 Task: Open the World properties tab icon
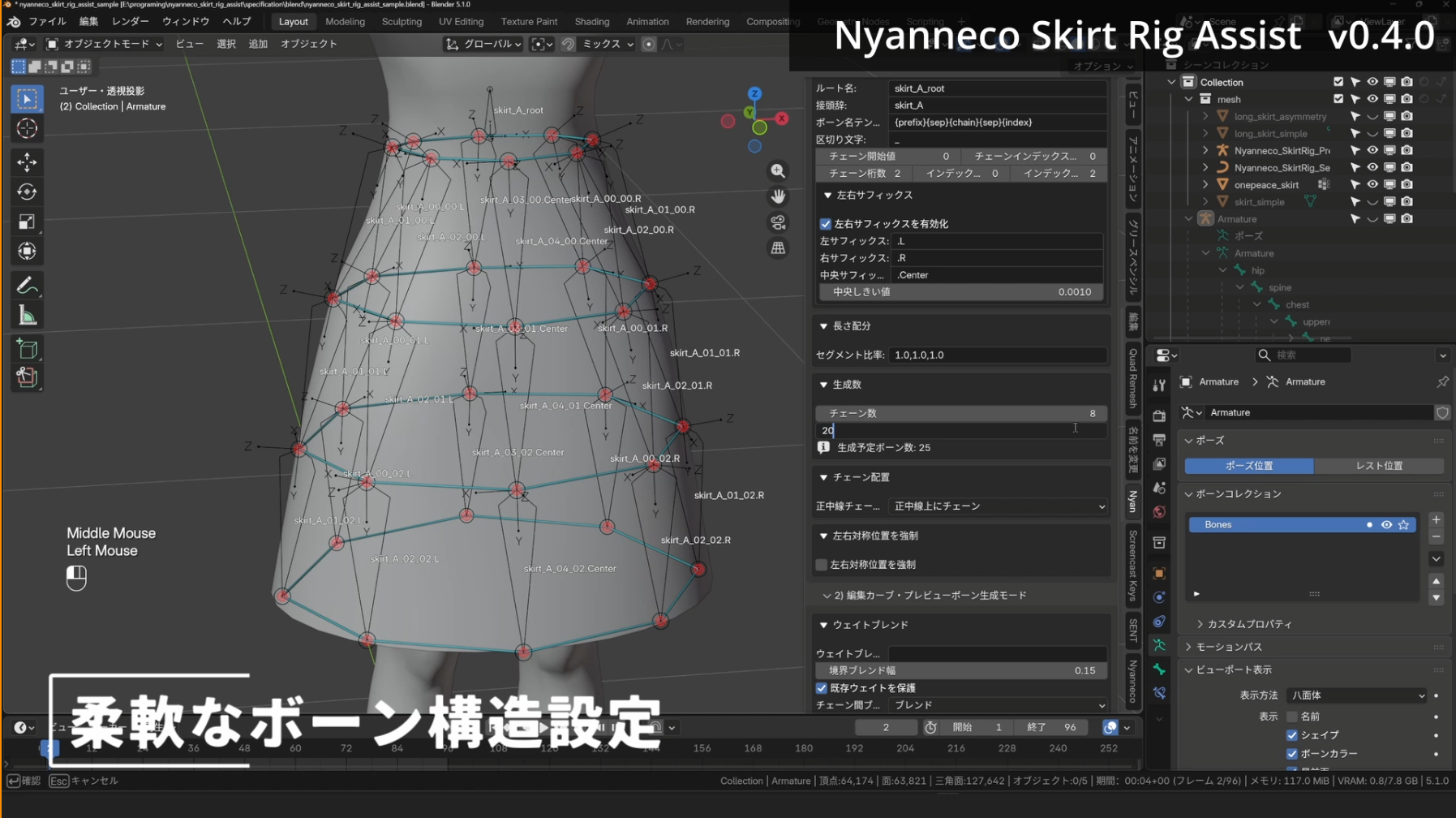click(1159, 512)
